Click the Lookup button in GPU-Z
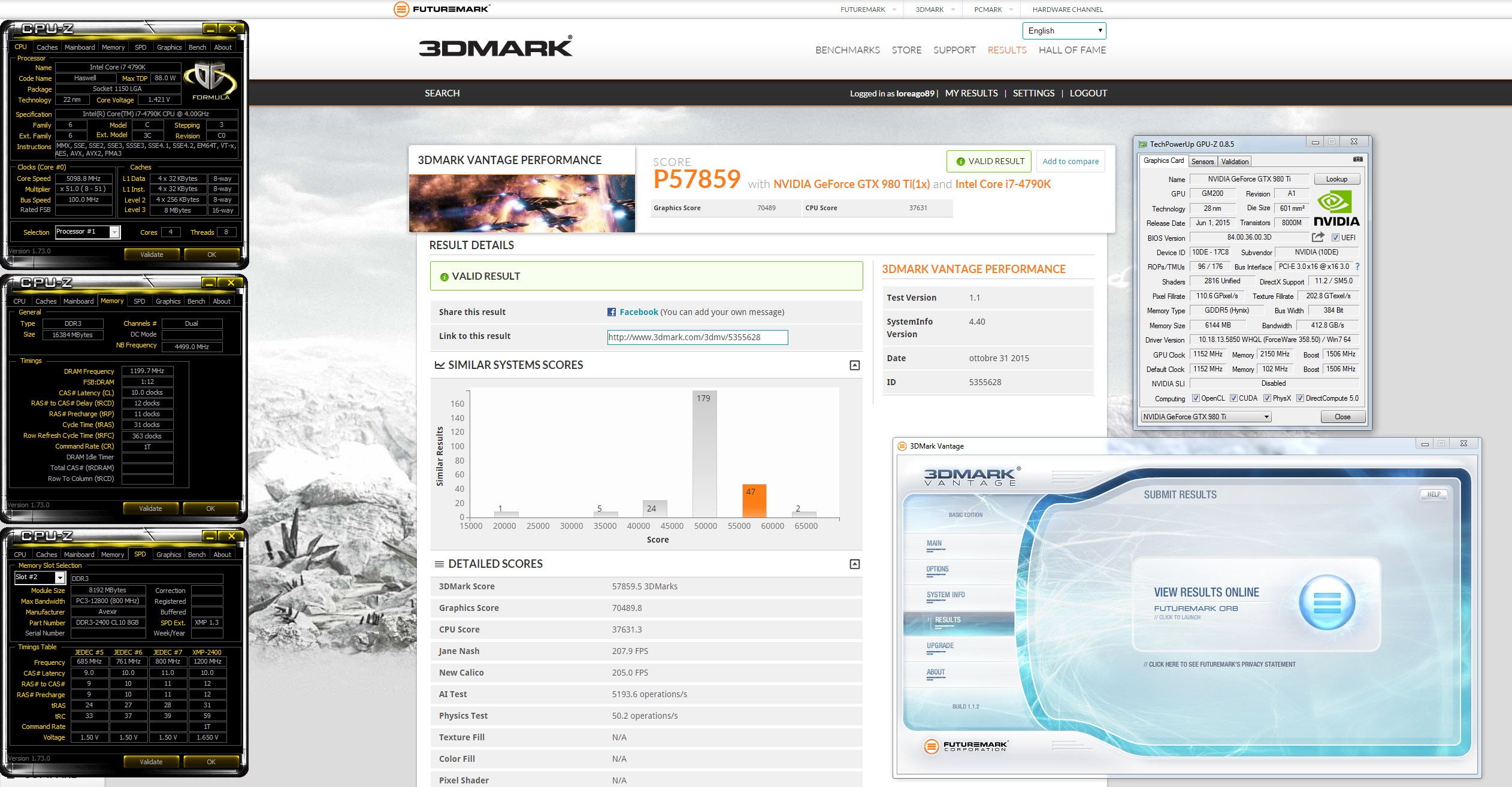Viewport: 1512px width, 787px height. 1336,179
